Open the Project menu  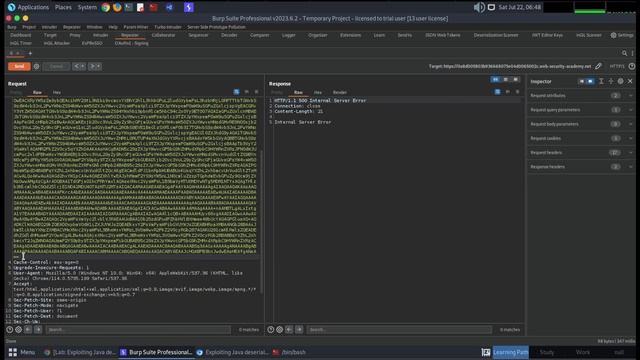pyautogui.click(x=29, y=27)
